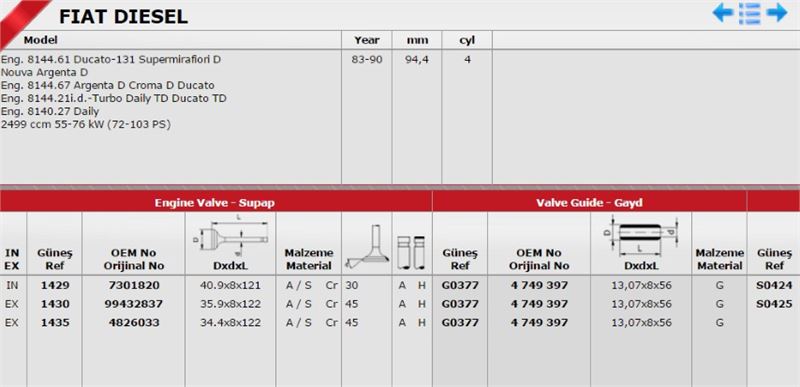Select the Engine Valve - Supap header
This screenshot has height=387, width=800.
tap(215, 202)
